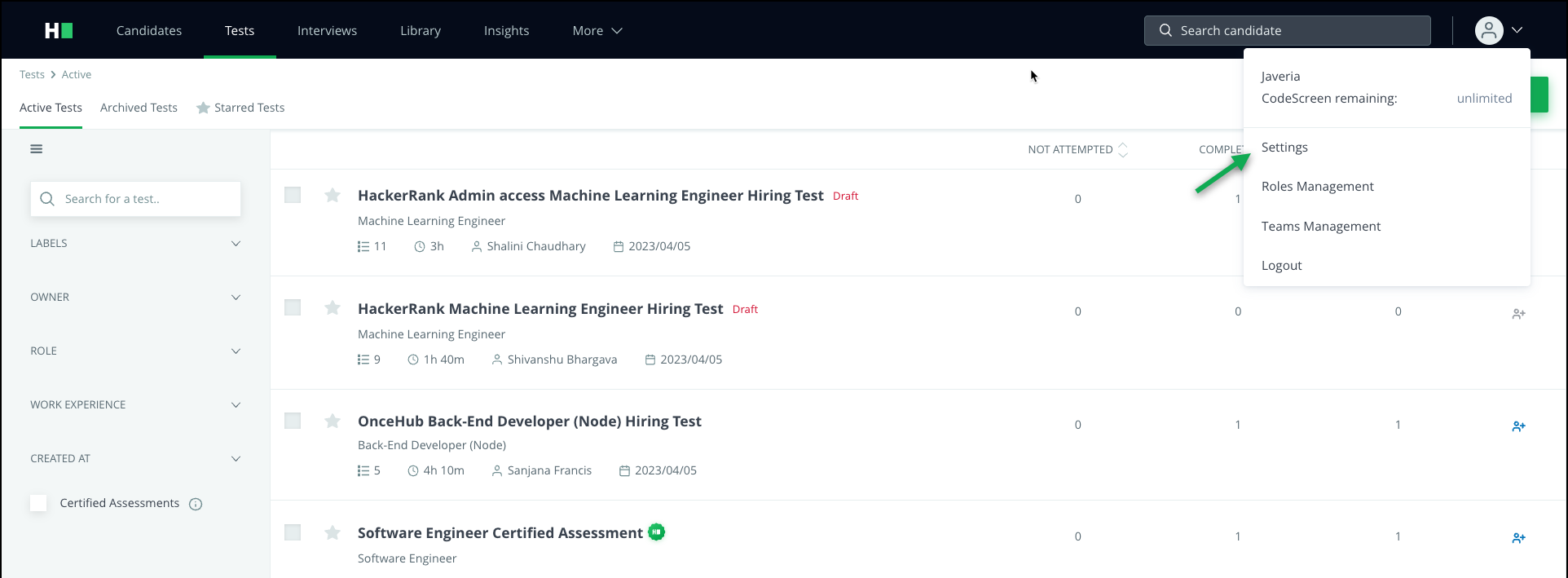Image resolution: width=1568 pixels, height=578 pixels.
Task: Click invite candidate icon for Software Engineer Assessment
Action: (x=1518, y=538)
